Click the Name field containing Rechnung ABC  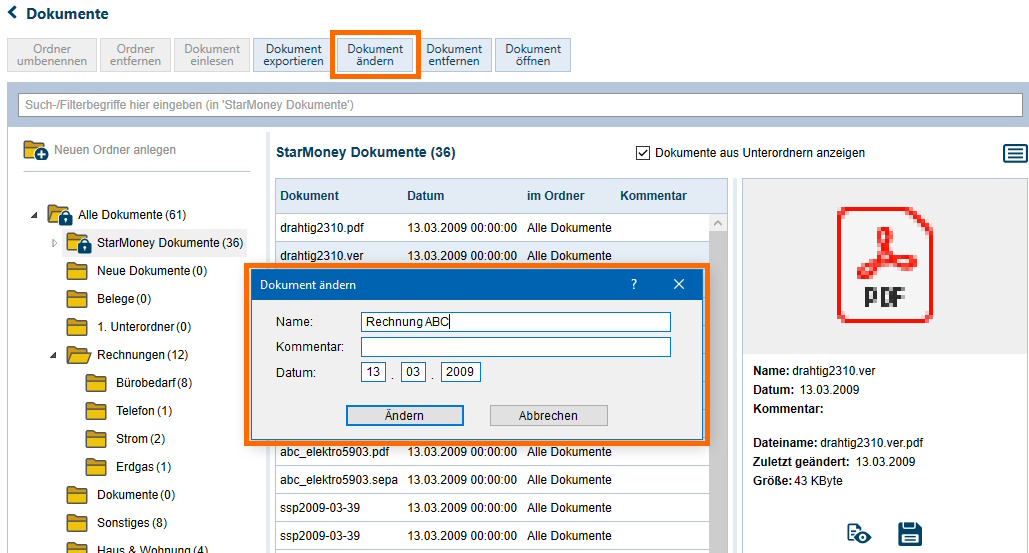tap(516, 321)
